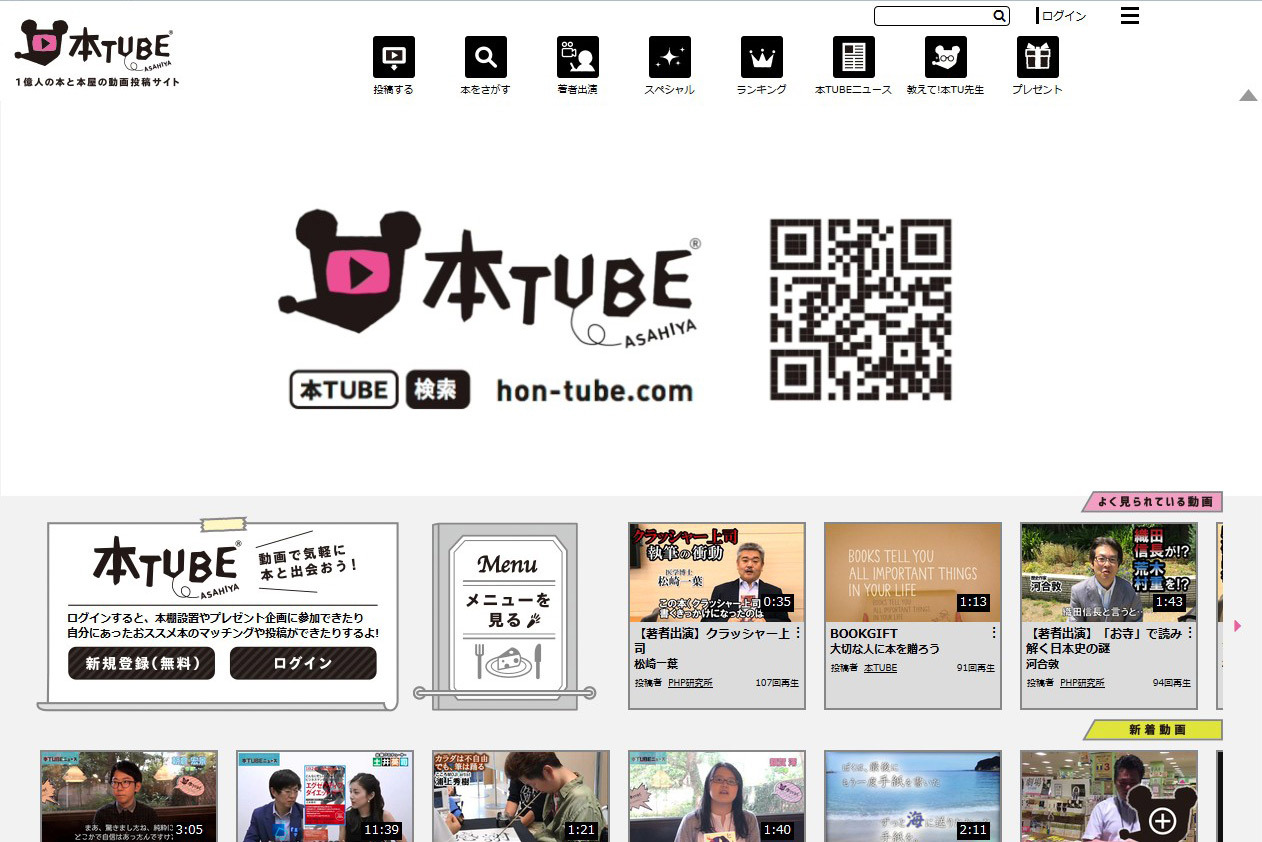Open the 【著者出演】クラッシャー上司 video title
This screenshot has width=1262, height=842.
(712, 641)
